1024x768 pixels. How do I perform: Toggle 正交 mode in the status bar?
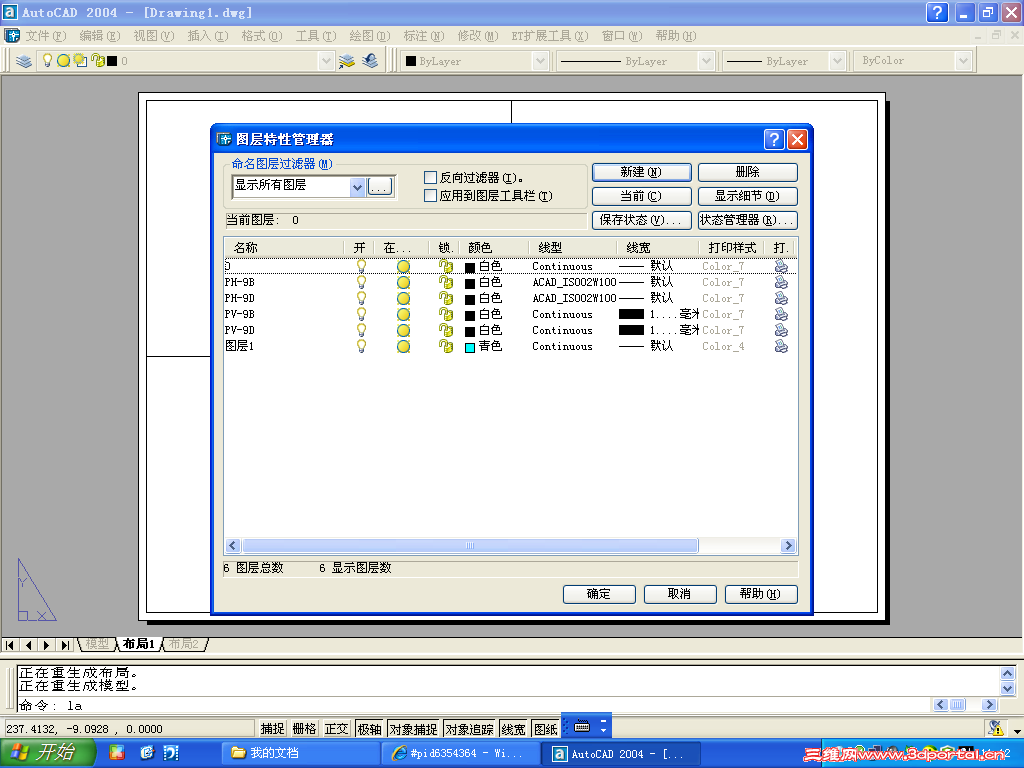pyautogui.click(x=337, y=729)
